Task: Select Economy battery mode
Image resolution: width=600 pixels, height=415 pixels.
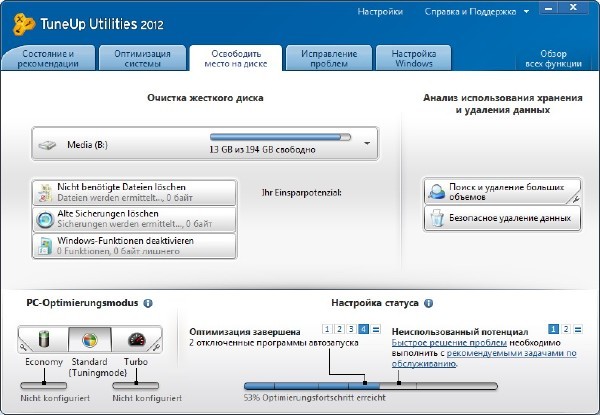Action: tap(44, 339)
